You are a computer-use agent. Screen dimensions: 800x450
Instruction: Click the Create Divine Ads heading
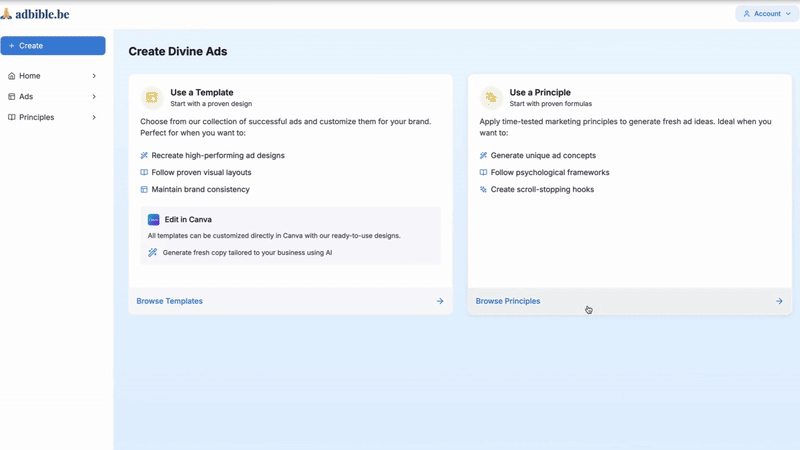tap(178, 52)
